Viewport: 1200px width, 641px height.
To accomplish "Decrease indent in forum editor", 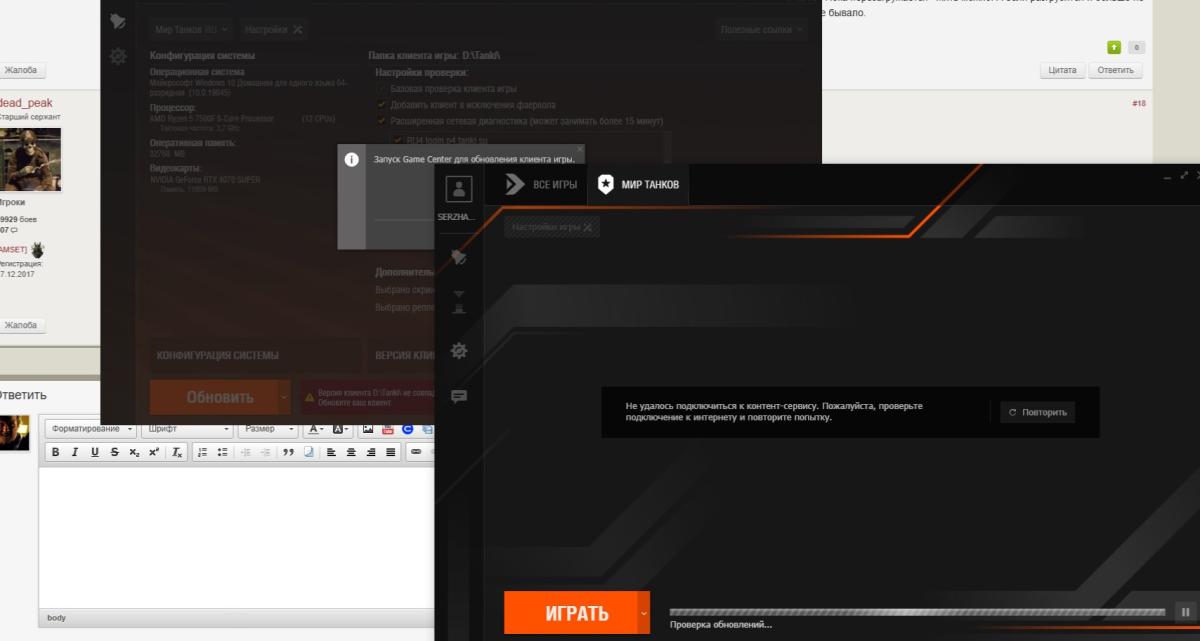I will pos(245,452).
